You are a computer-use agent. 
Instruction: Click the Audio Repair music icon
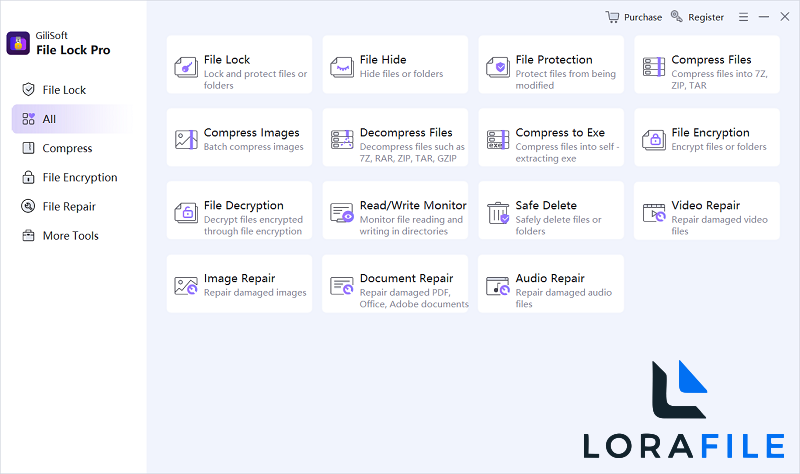coord(498,286)
